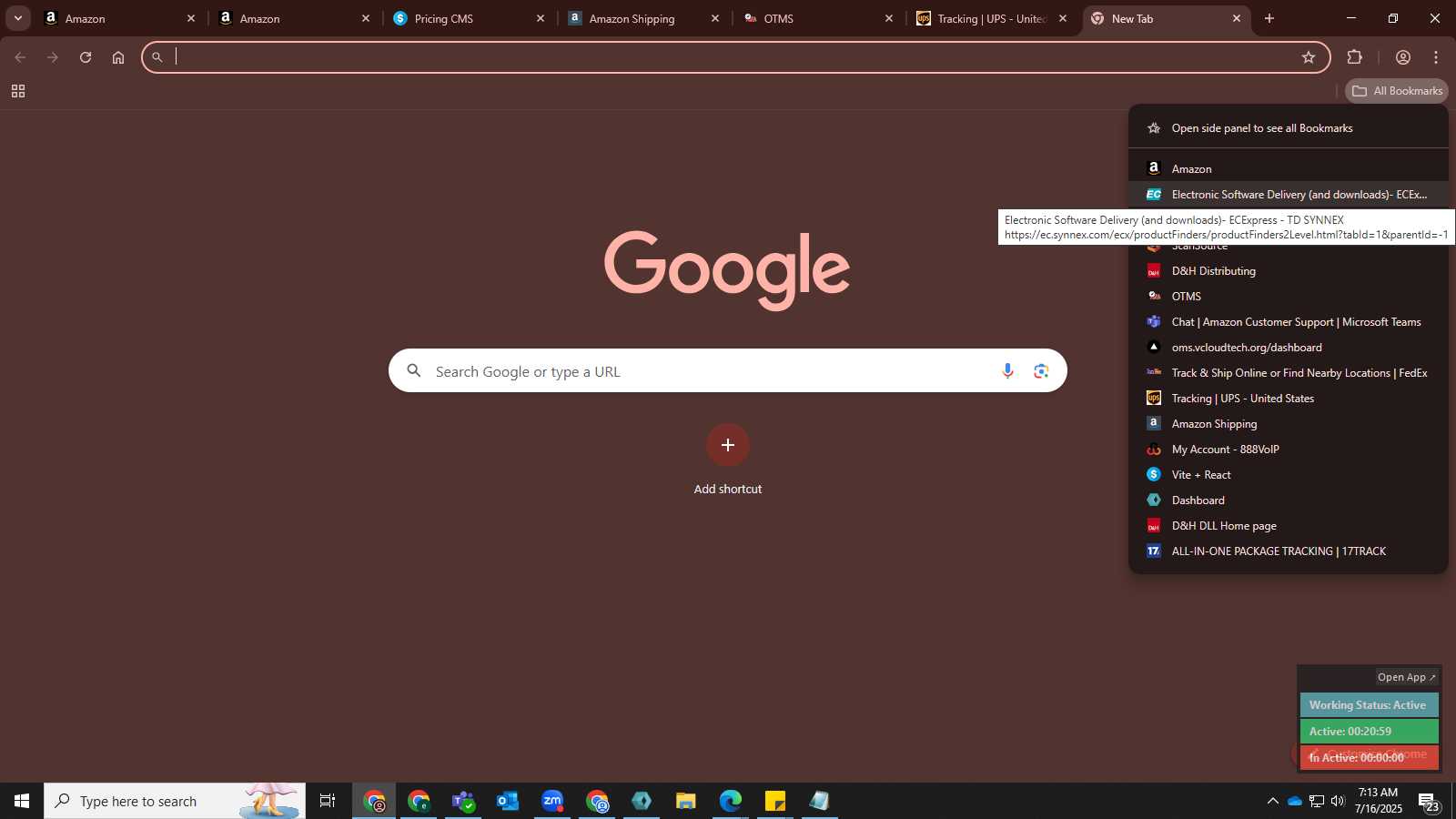Open D&H DLL Home page bookmark
1456x819 pixels.
(1288, 526)
